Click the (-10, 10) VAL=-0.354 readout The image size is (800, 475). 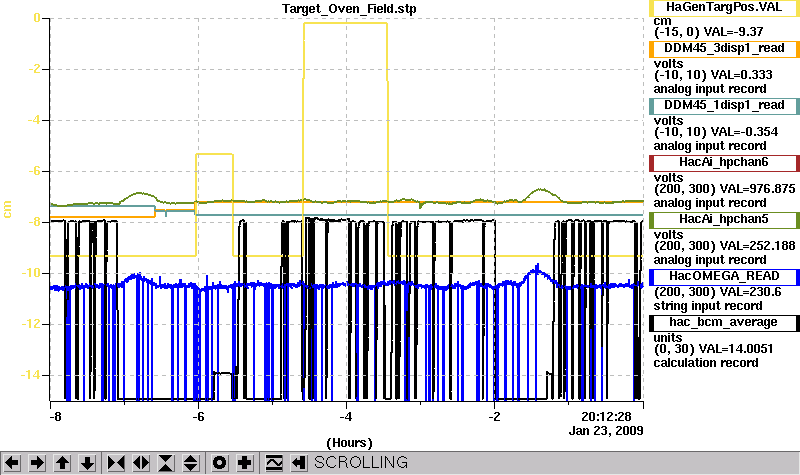pos(716,132)
